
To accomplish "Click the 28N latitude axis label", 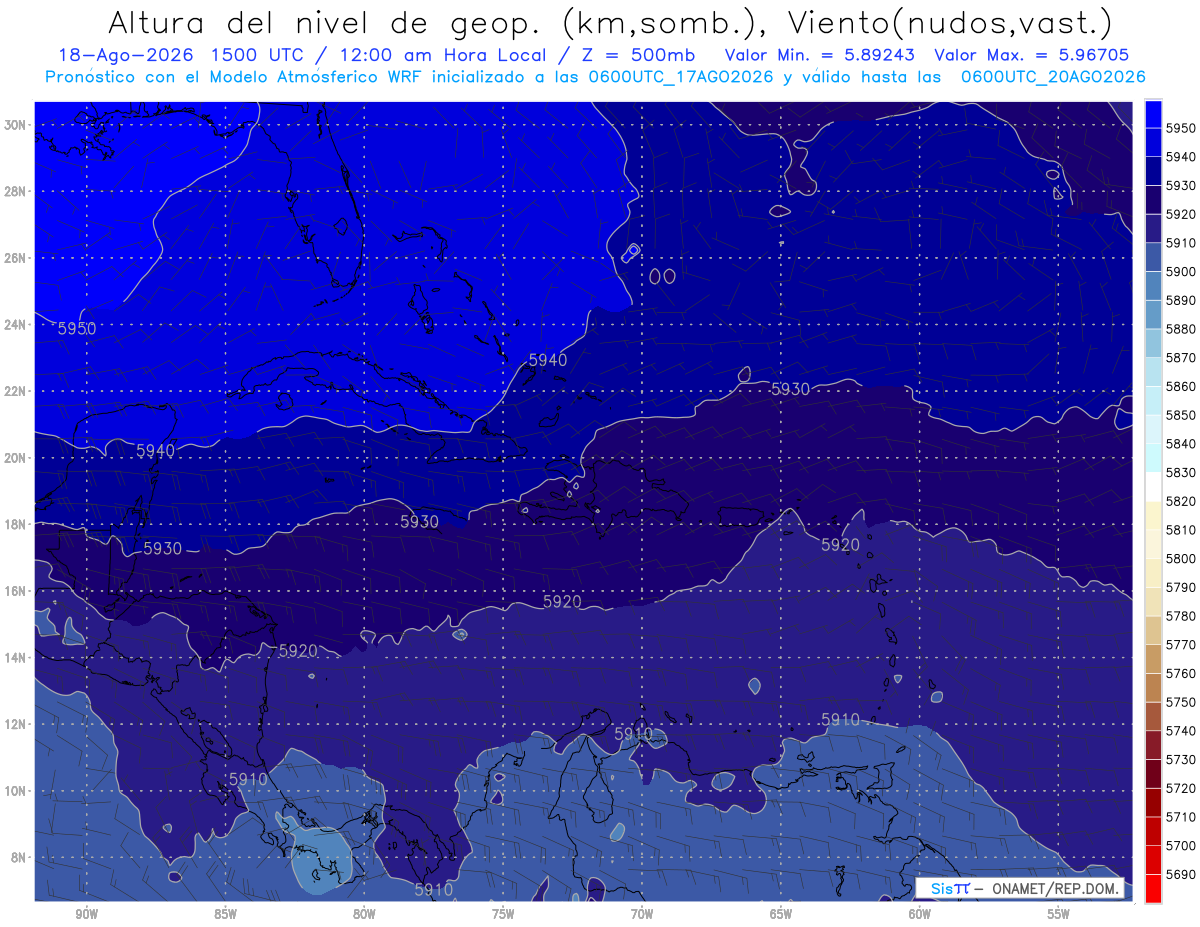I will point(17,191).
